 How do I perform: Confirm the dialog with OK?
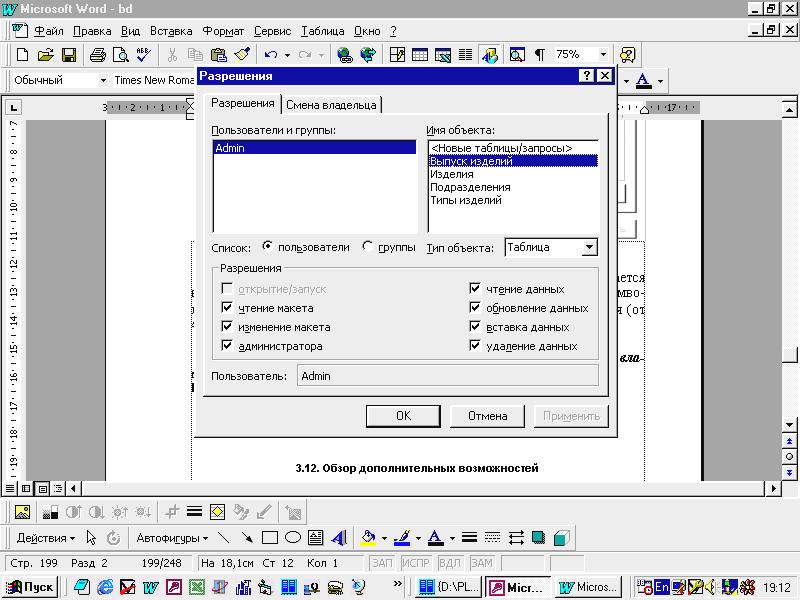[403, 416]
